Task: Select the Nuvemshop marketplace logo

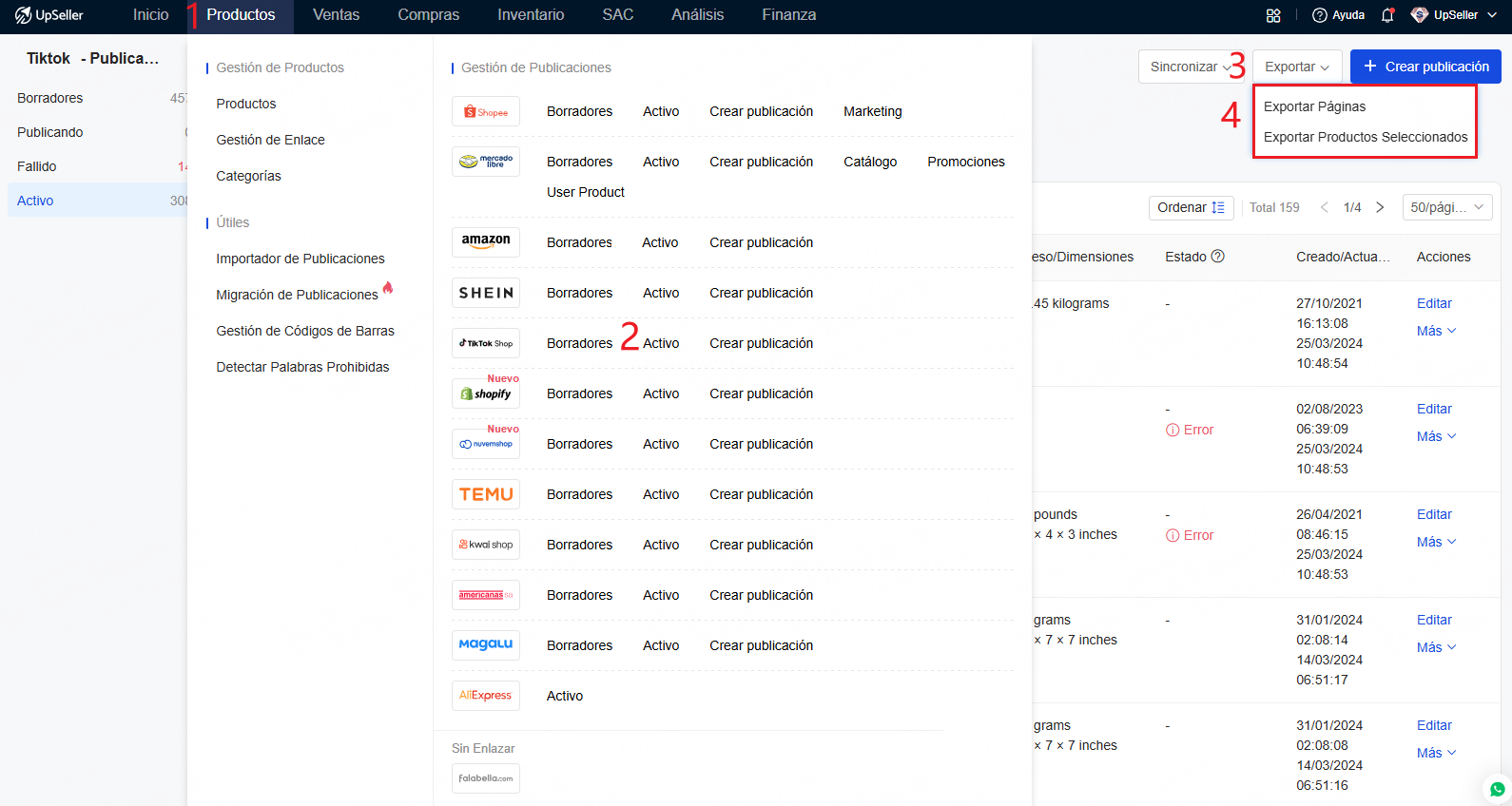Action: [x=486, y=444]
